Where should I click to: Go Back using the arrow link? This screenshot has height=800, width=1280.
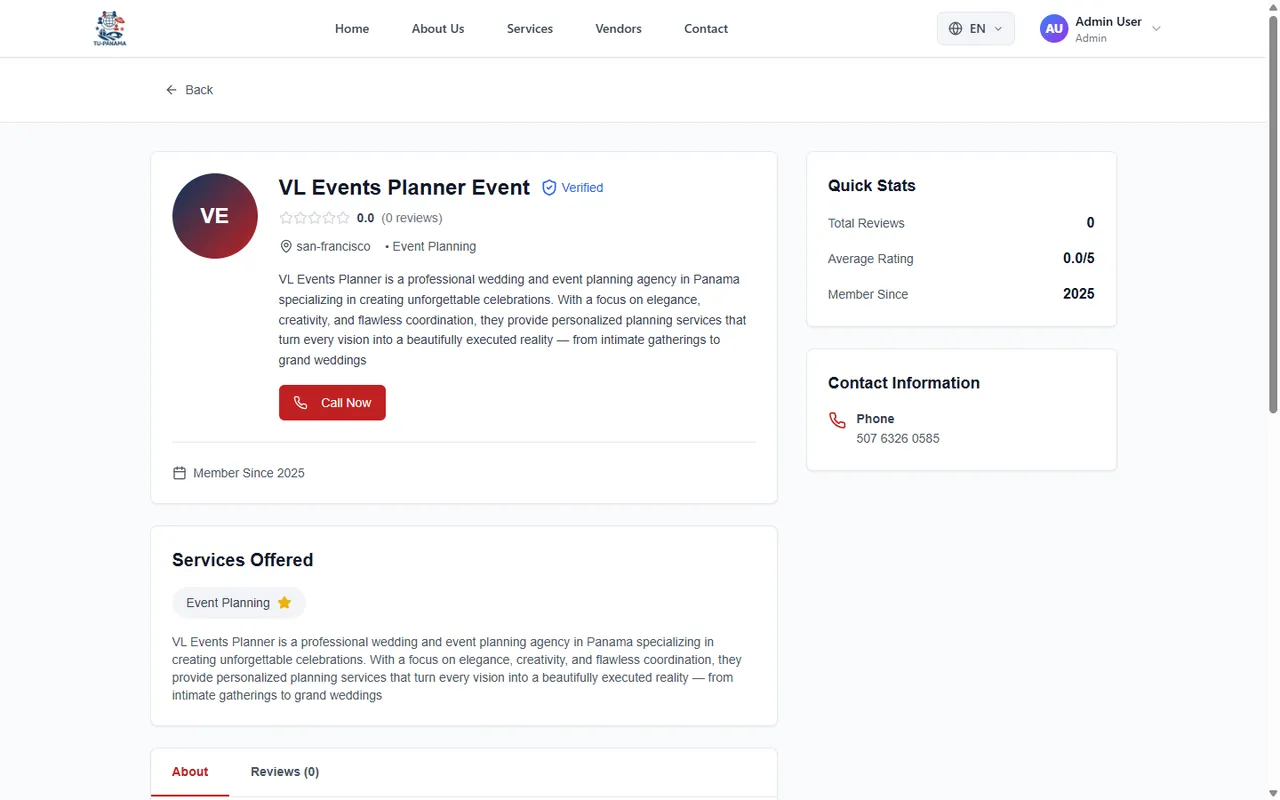(190, 90)
